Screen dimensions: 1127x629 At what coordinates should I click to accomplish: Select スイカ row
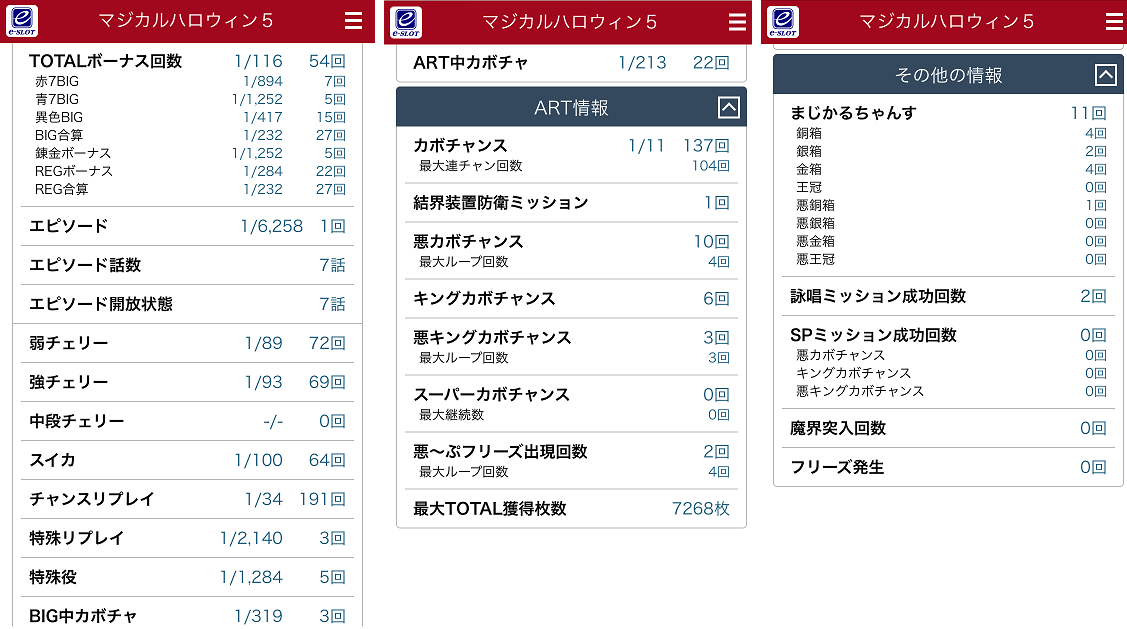(x=187, y=460)
